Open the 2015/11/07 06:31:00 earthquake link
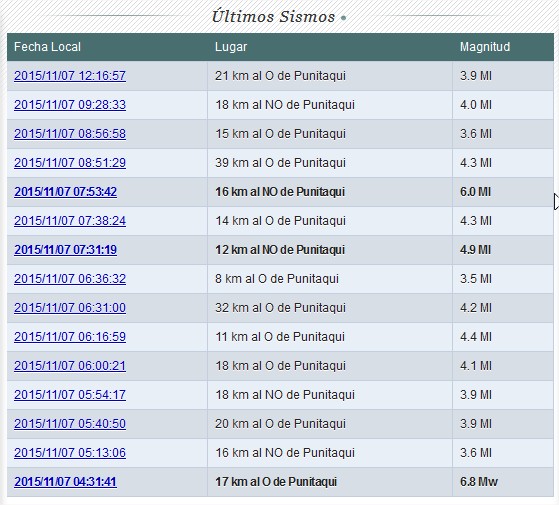The width and height of the screenshot is (559, 505). coord(70,308)
